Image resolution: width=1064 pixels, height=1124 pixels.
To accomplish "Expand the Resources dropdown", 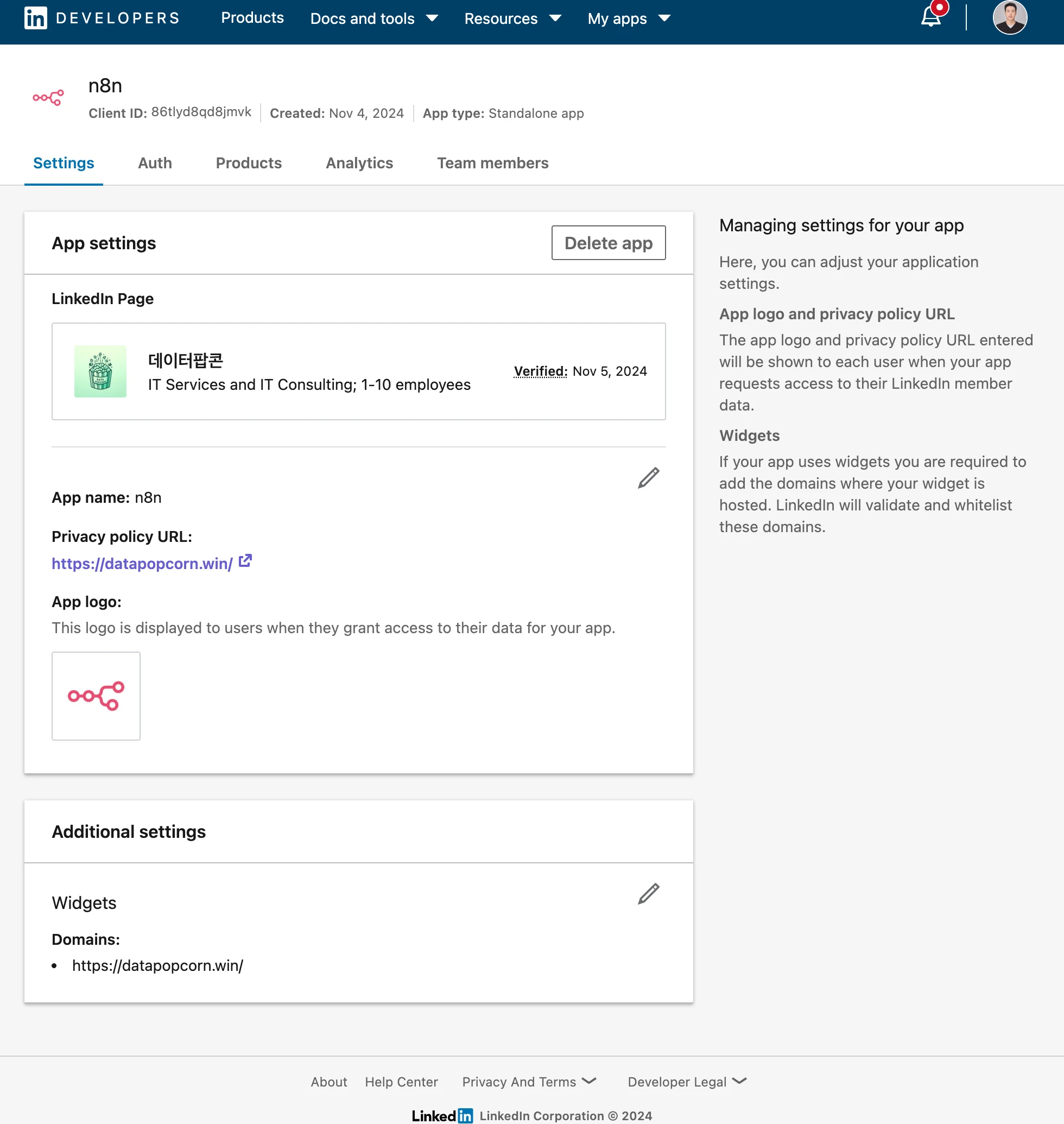I will (x=512, y=18).
